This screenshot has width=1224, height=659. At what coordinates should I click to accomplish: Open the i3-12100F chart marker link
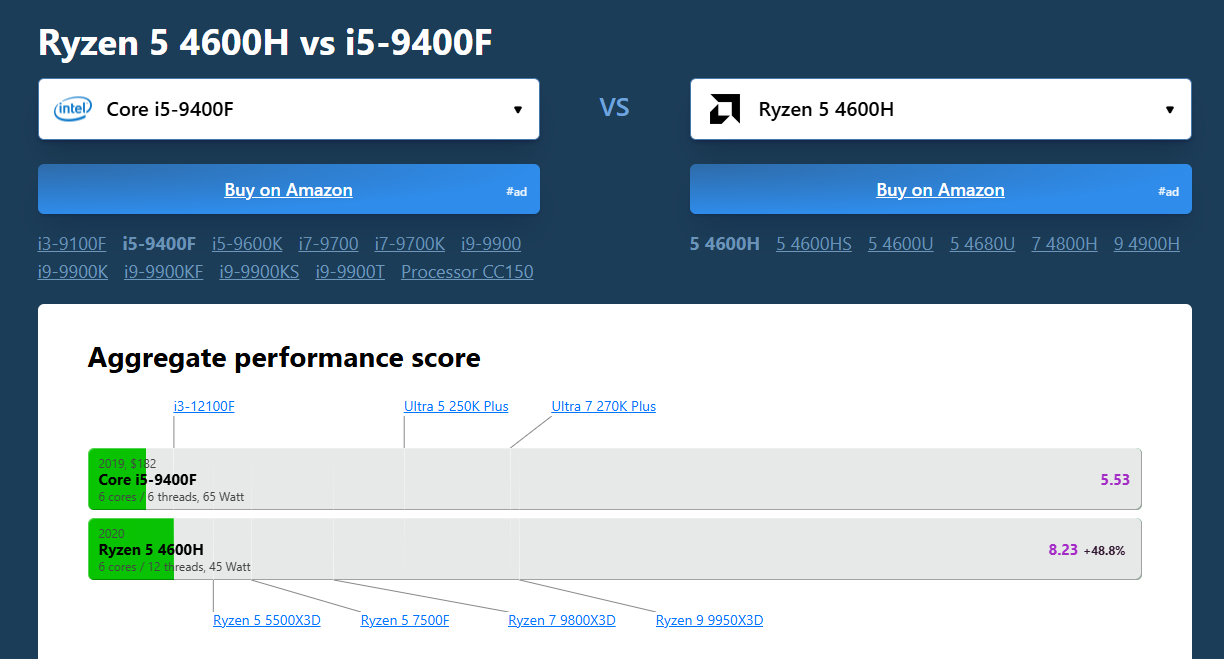click(204, 406)
